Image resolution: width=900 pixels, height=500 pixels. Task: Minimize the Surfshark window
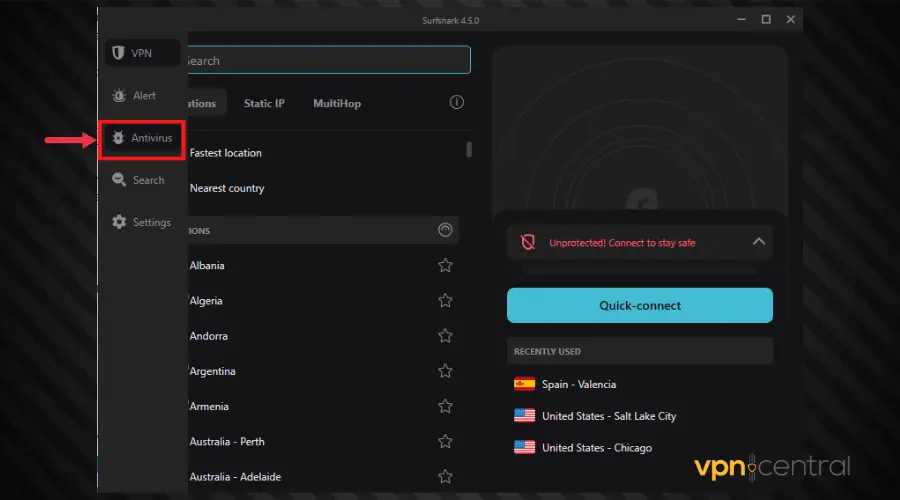click(x=742, y=20)
